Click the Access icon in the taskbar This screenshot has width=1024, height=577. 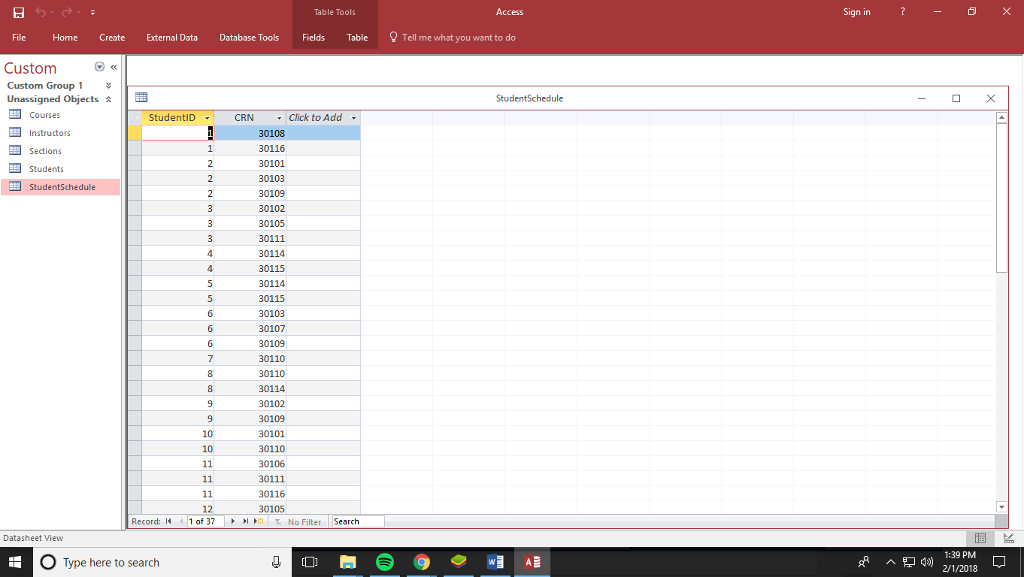click(532, 562)
